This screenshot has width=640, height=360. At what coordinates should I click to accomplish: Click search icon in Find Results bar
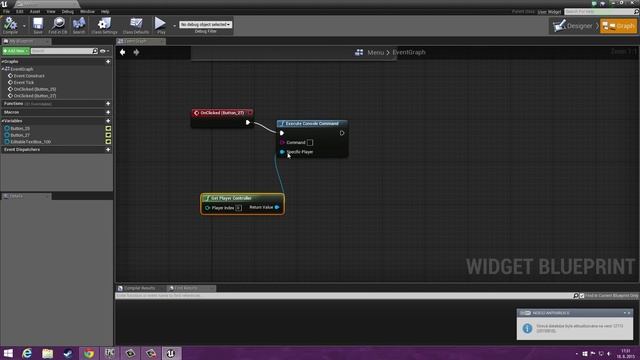576,296
